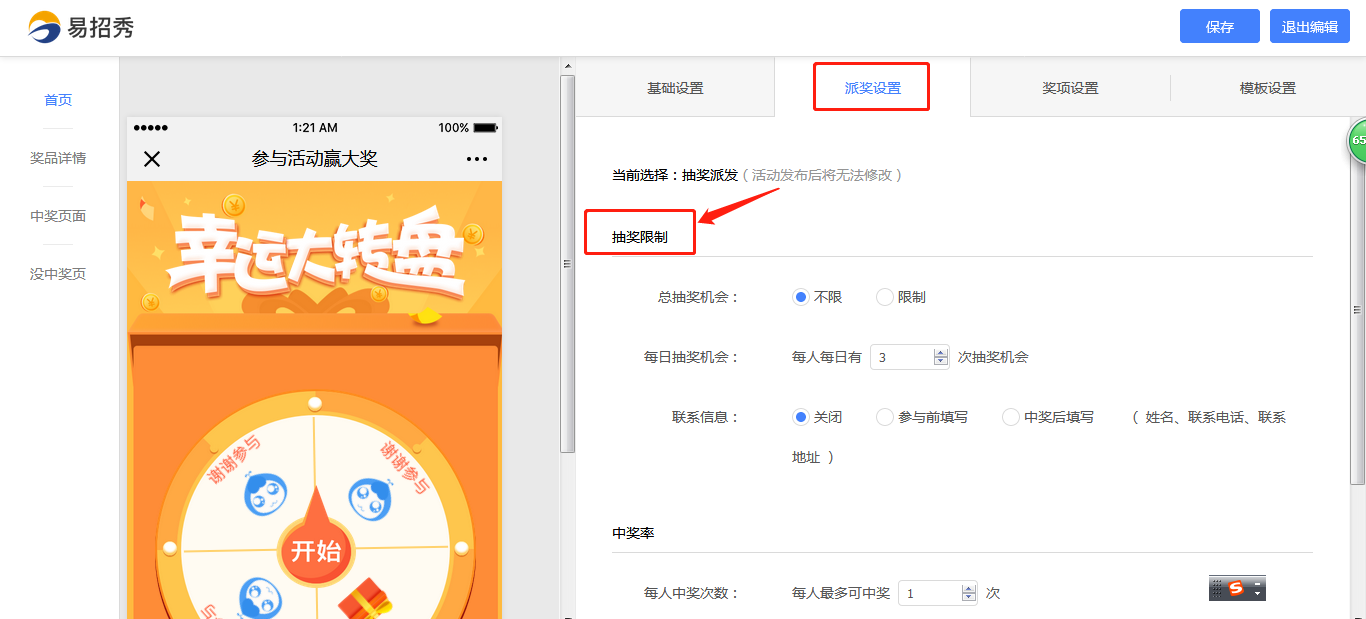Screen dimensions: 1366x619
Task: Decrease 每日抽奖机会 stepper value
Action: pos(940,362)
